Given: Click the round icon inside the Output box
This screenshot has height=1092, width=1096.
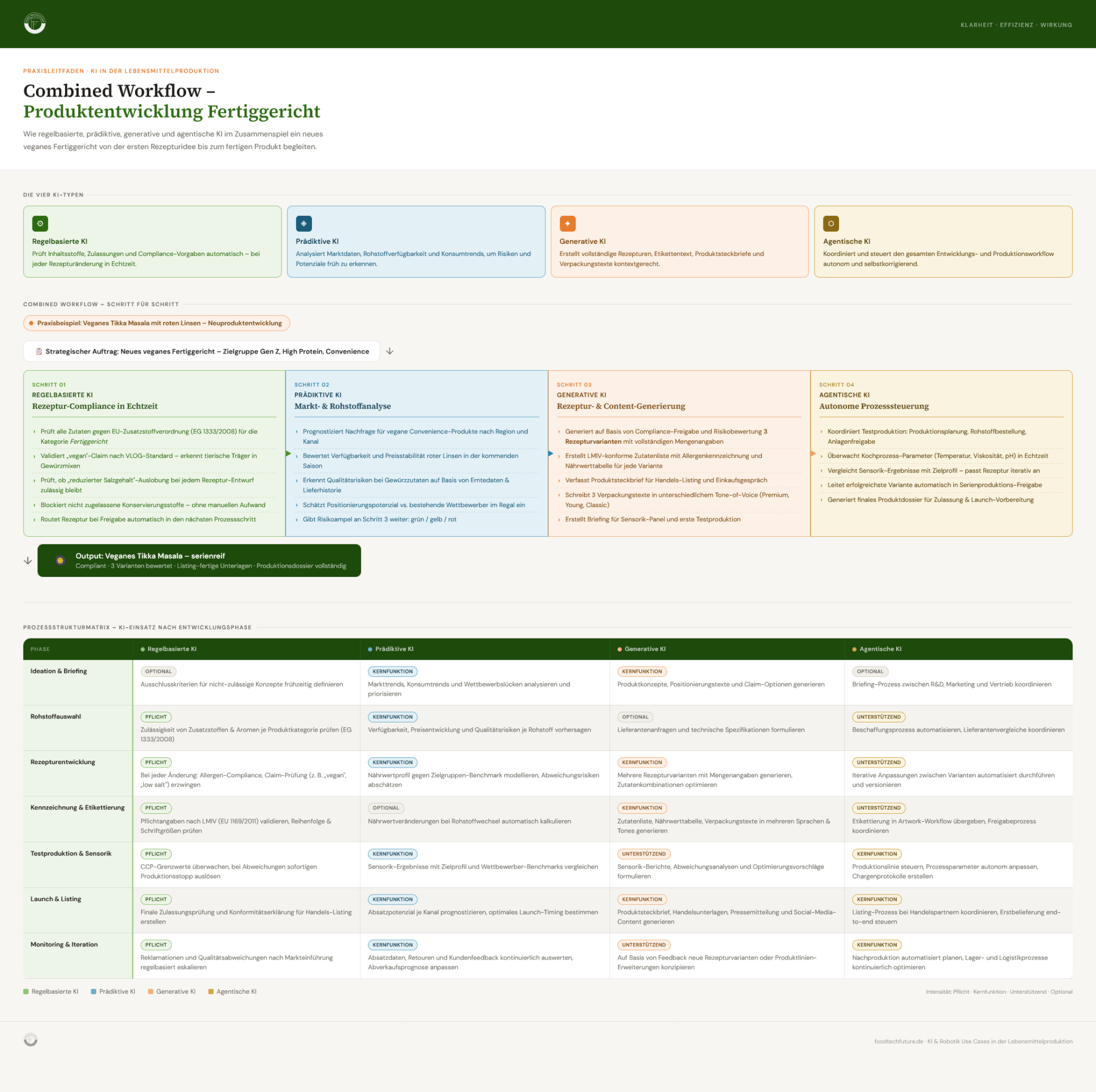Looking at the screenshot, I should [60, 560].
